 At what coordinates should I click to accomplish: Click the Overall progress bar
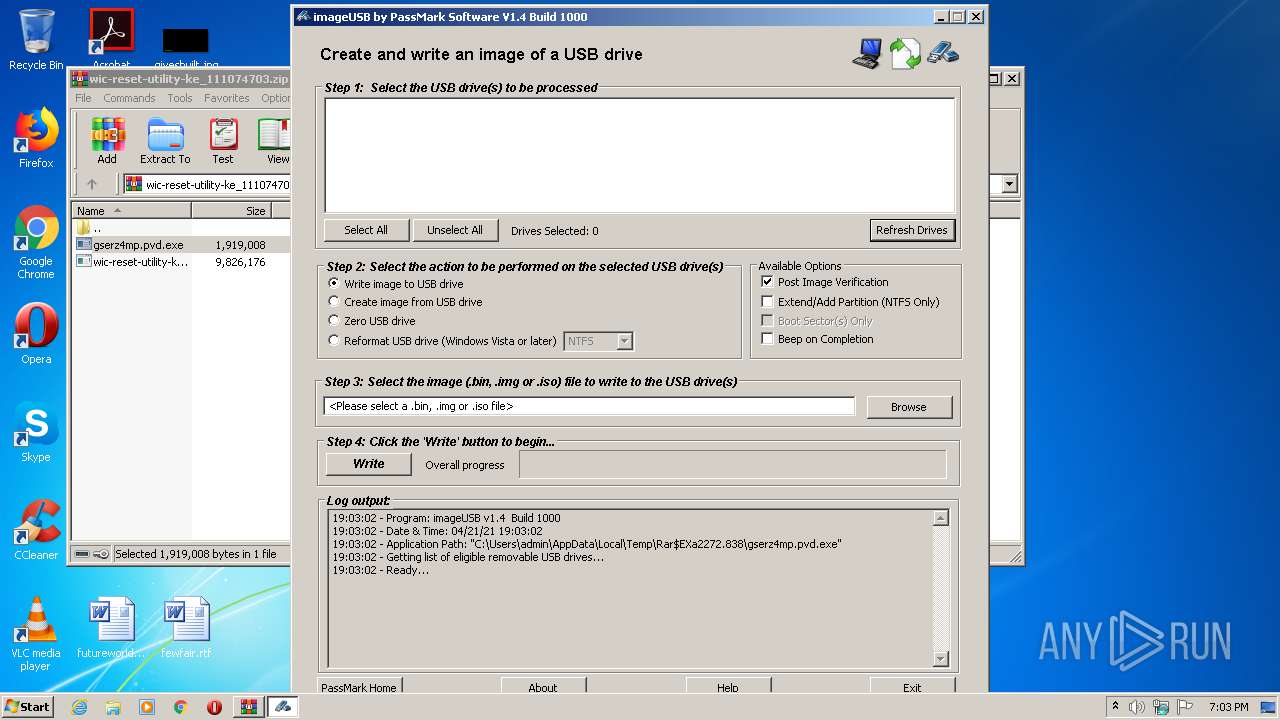coord(733,464)
